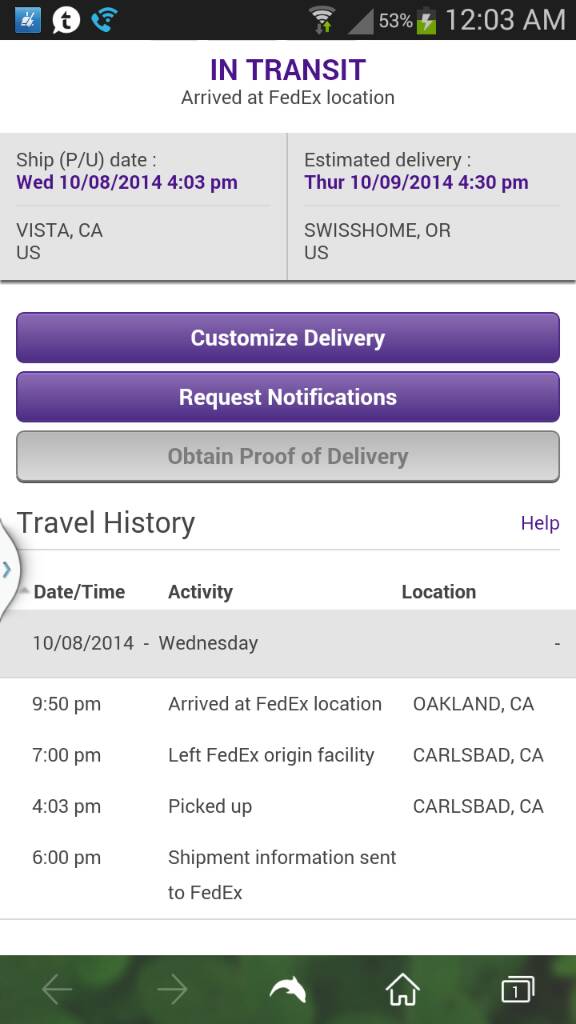Image resolution: width=576 pixels, height=1024 pixels.
Task: Select the Location column header
Action: [x=439, y=592]
